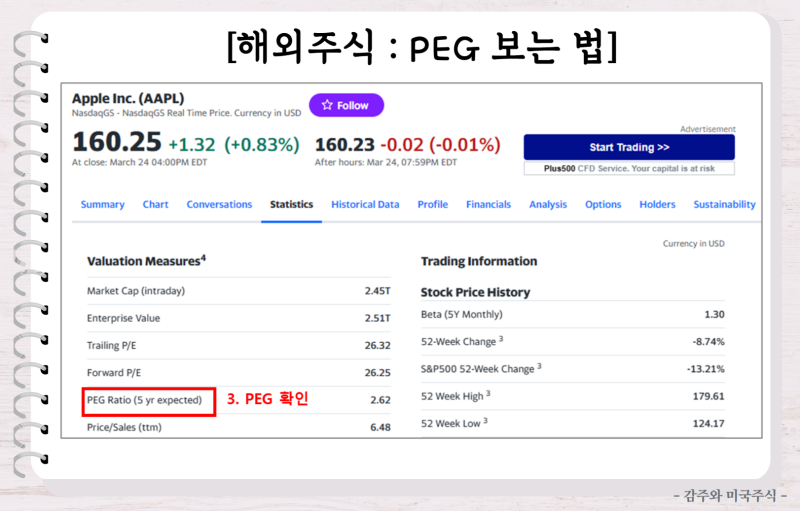Click Beta value 1.30
The height and width of the screenshot is (511, 800).
(714, 314)
